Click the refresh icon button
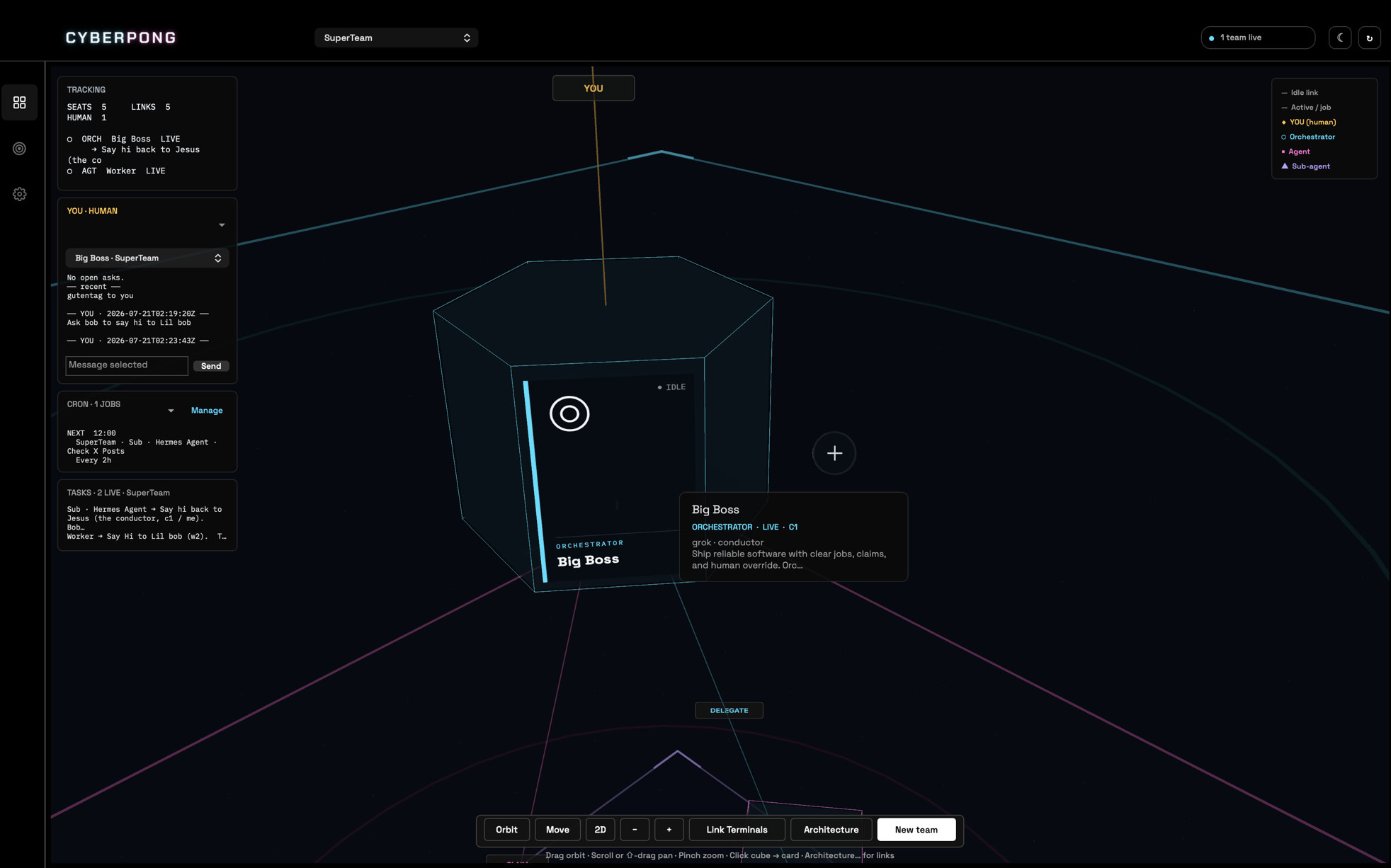 point(1369,38)
